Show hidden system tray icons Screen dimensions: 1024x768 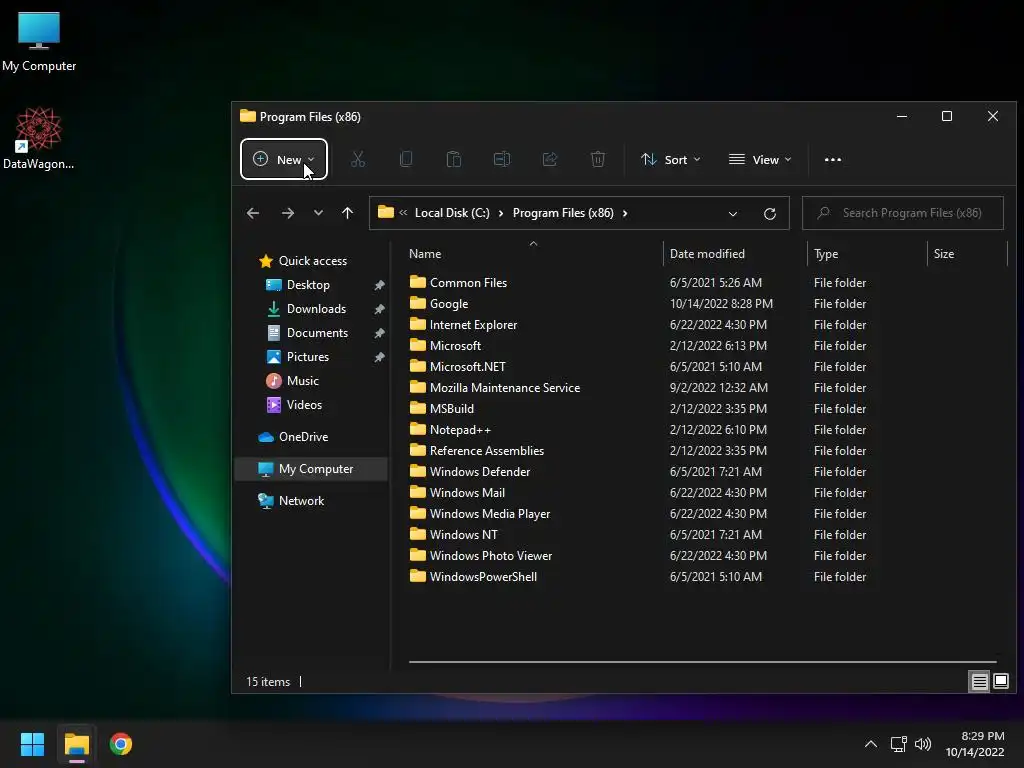pos(871,744)
